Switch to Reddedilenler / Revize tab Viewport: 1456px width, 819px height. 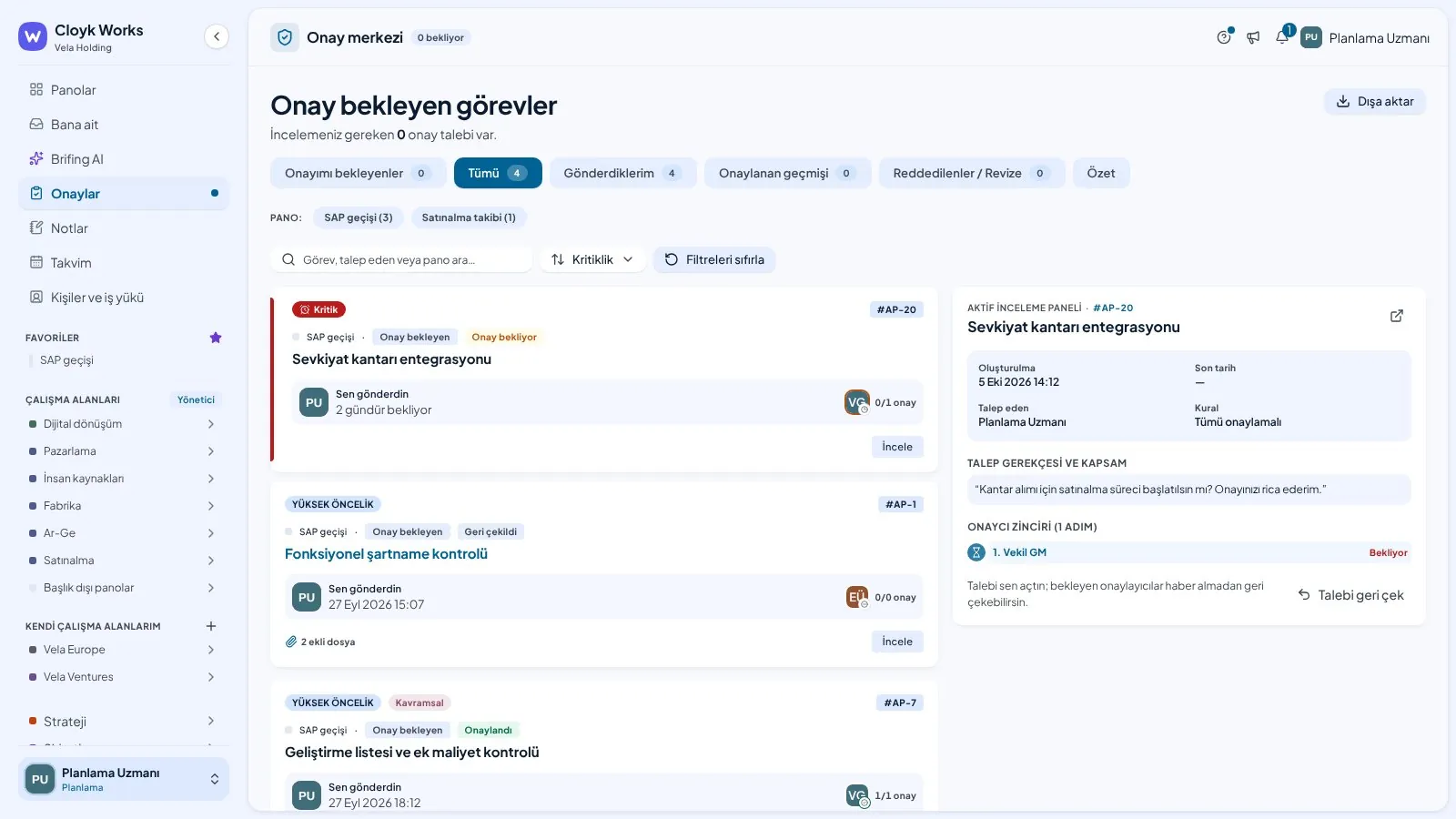pyautogui.click(x=971, y=173)
